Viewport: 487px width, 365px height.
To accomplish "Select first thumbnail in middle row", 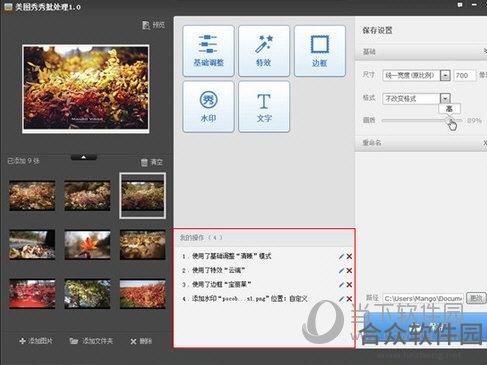I will click(x=32, y=245).
